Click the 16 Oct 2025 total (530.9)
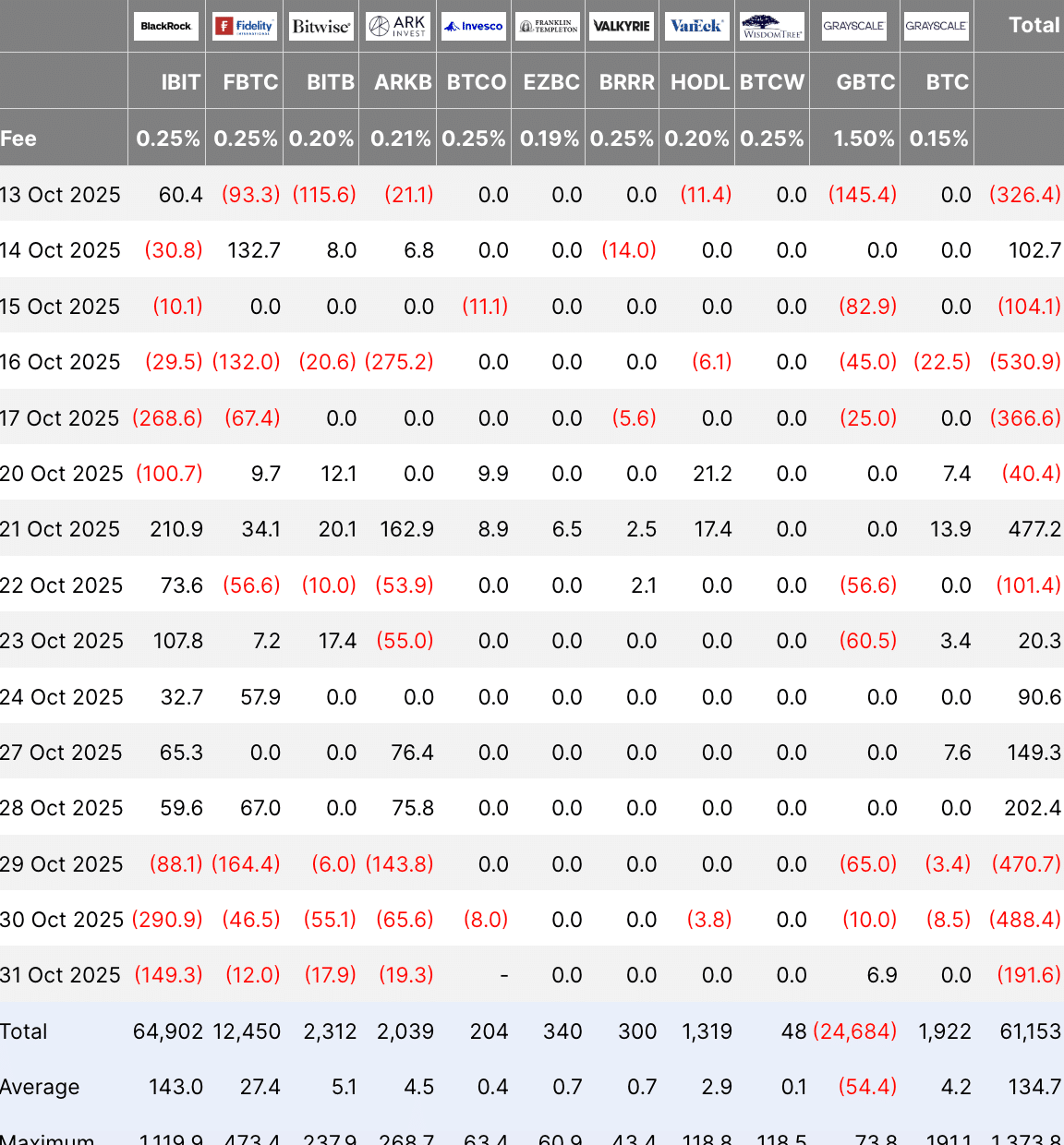Screen dimensions: 1064x1145 [x=1024, y=362]
